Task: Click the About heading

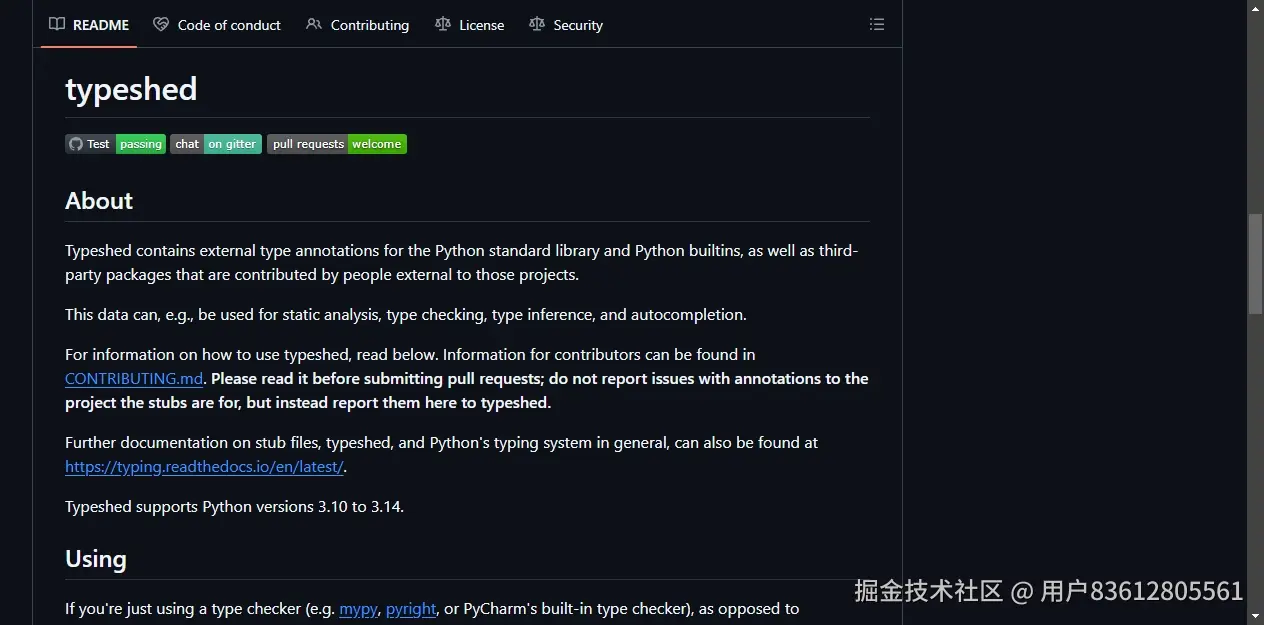Action: [x=99, y=201]
